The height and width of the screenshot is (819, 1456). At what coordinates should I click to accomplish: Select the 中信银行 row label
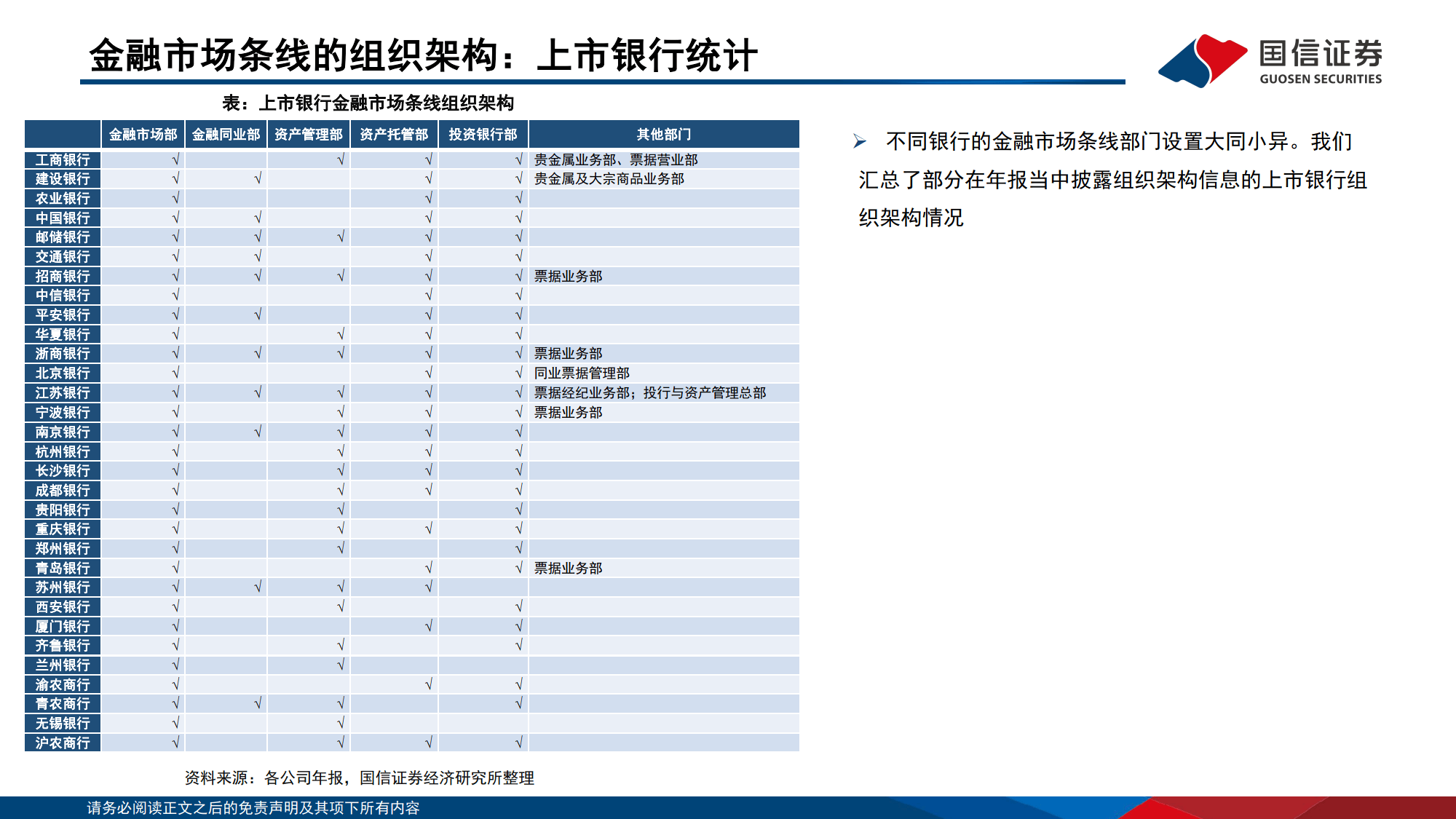(63, 296)
